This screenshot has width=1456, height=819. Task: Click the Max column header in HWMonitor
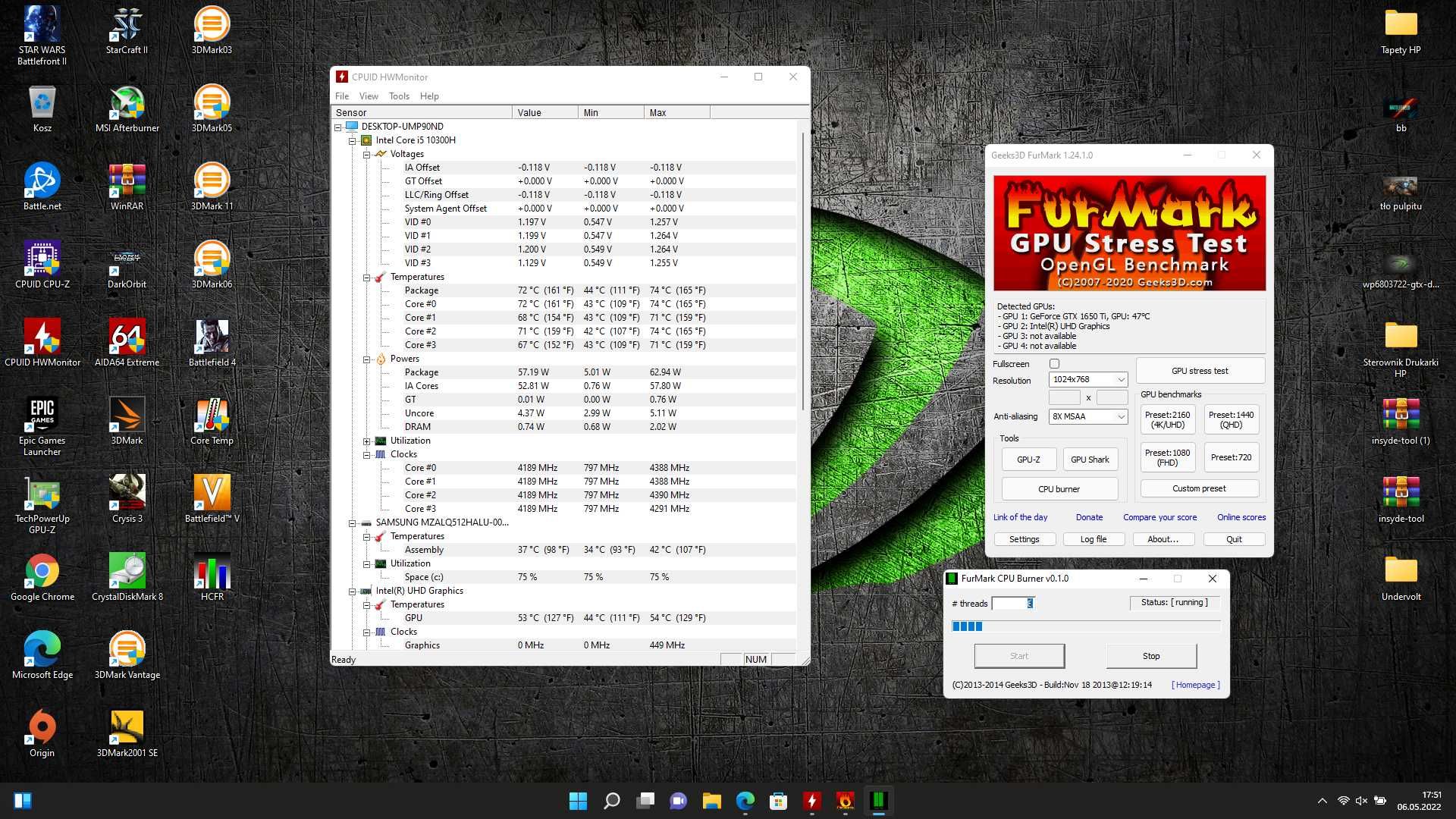[x=677, y=112]
